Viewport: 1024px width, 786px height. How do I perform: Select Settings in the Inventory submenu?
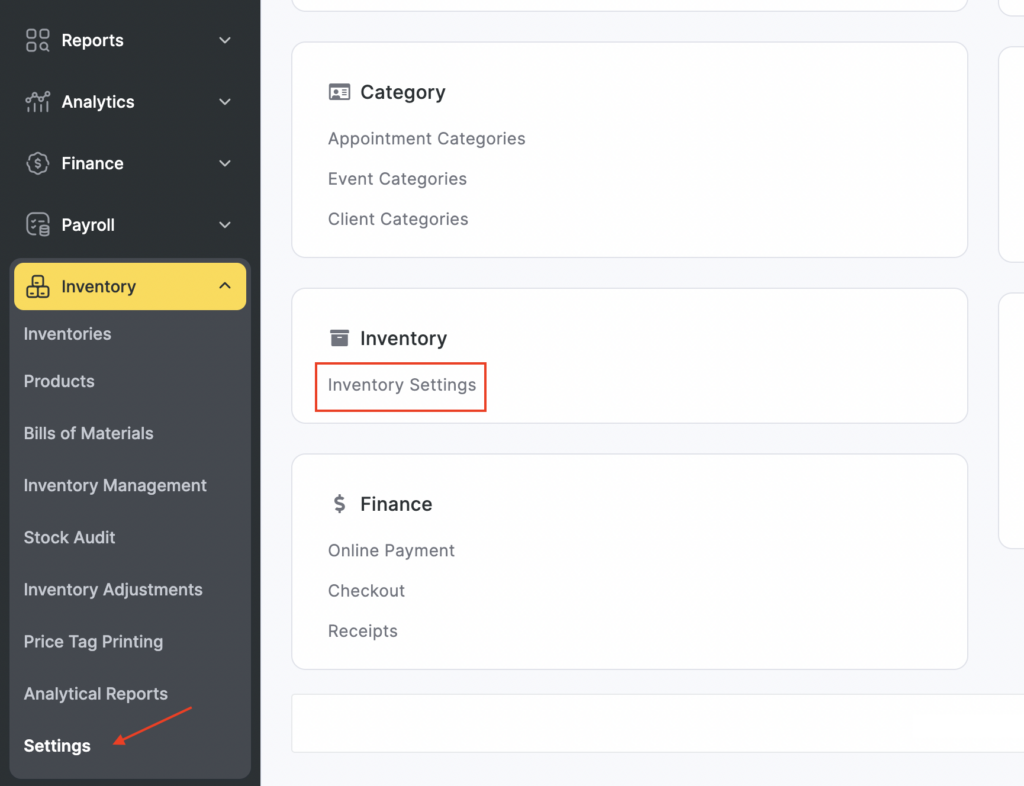click(x=57, y=746)
